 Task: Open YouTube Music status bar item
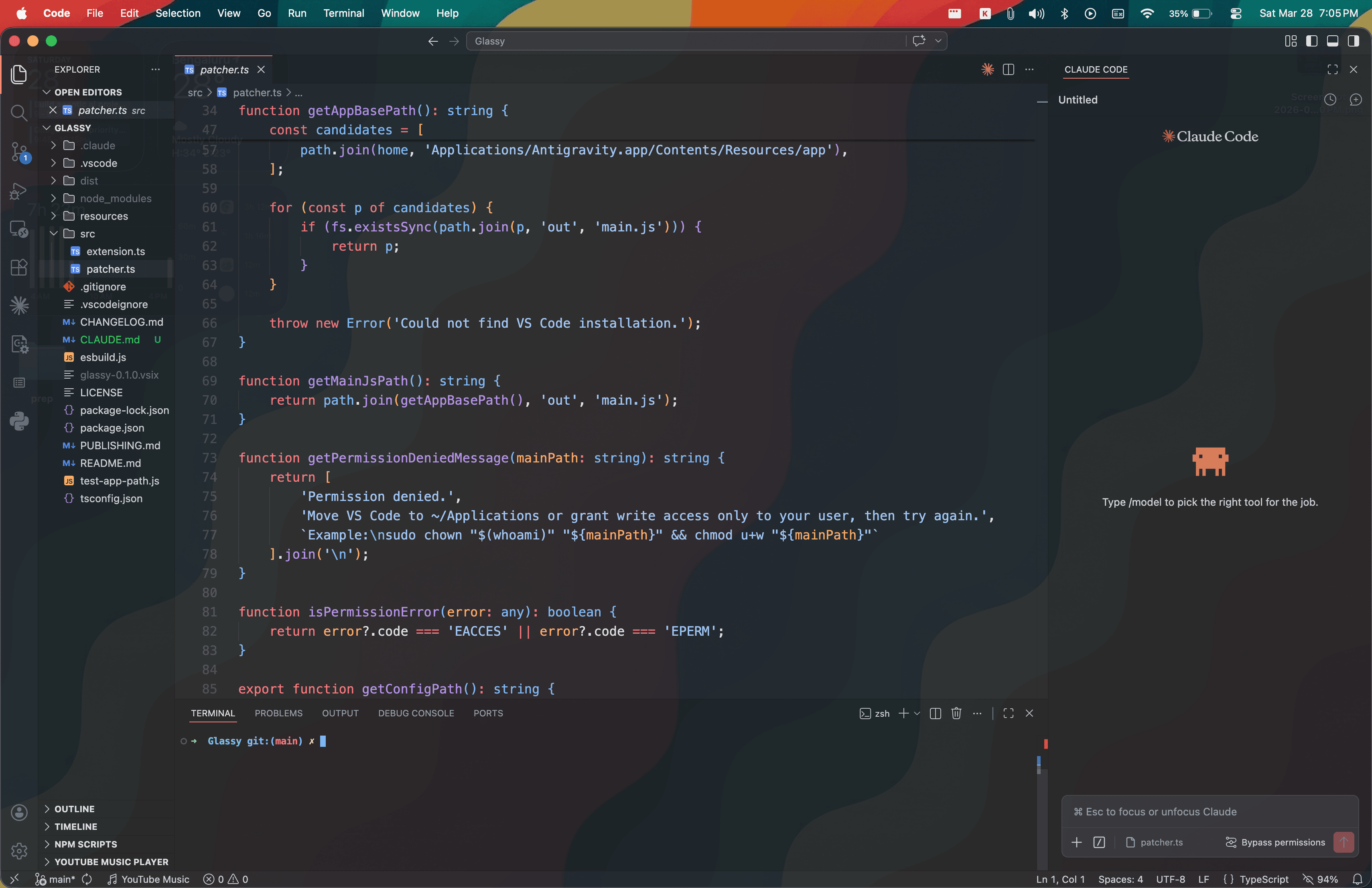click(148, 879)
